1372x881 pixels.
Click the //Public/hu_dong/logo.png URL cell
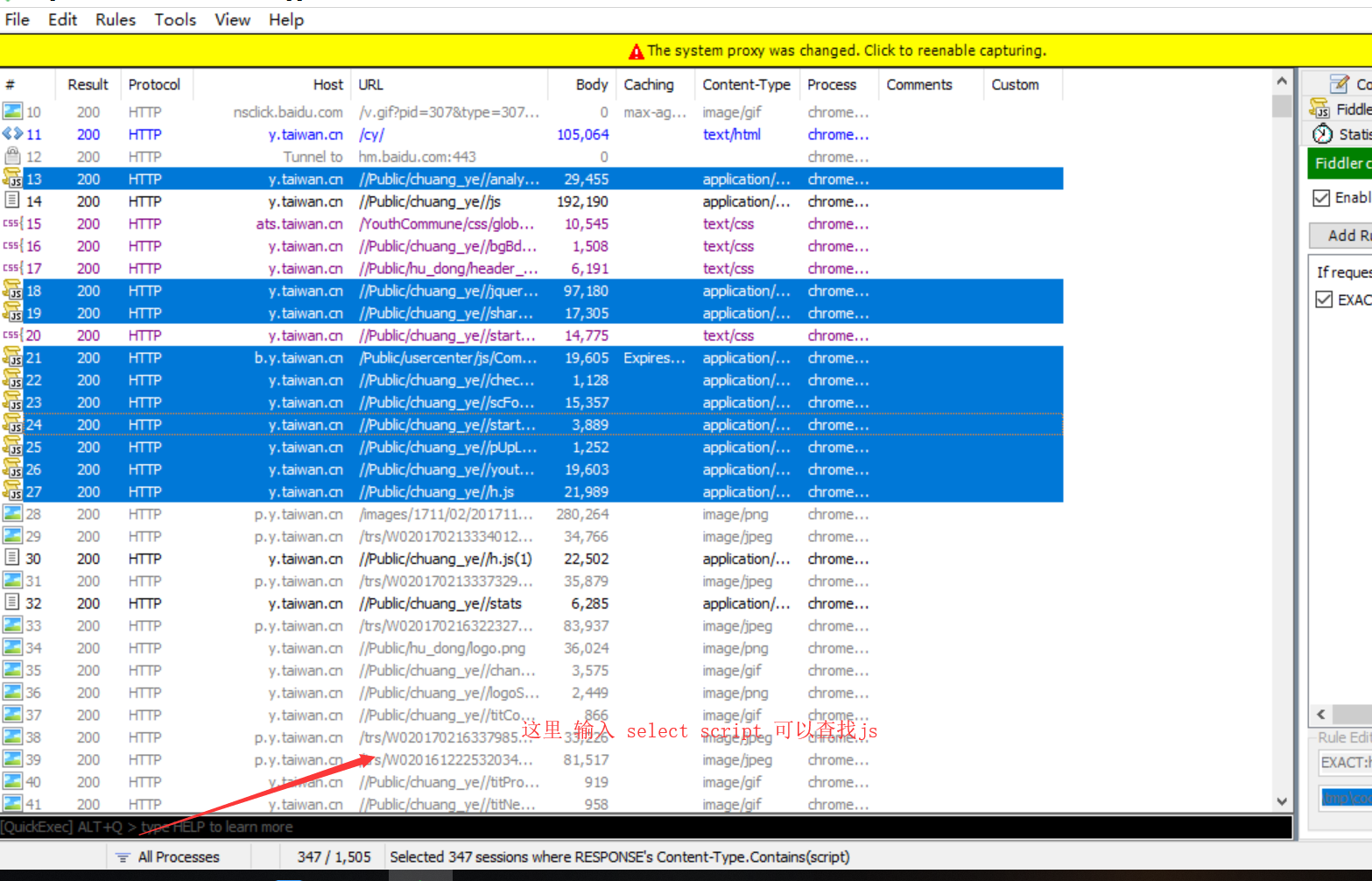441,648
